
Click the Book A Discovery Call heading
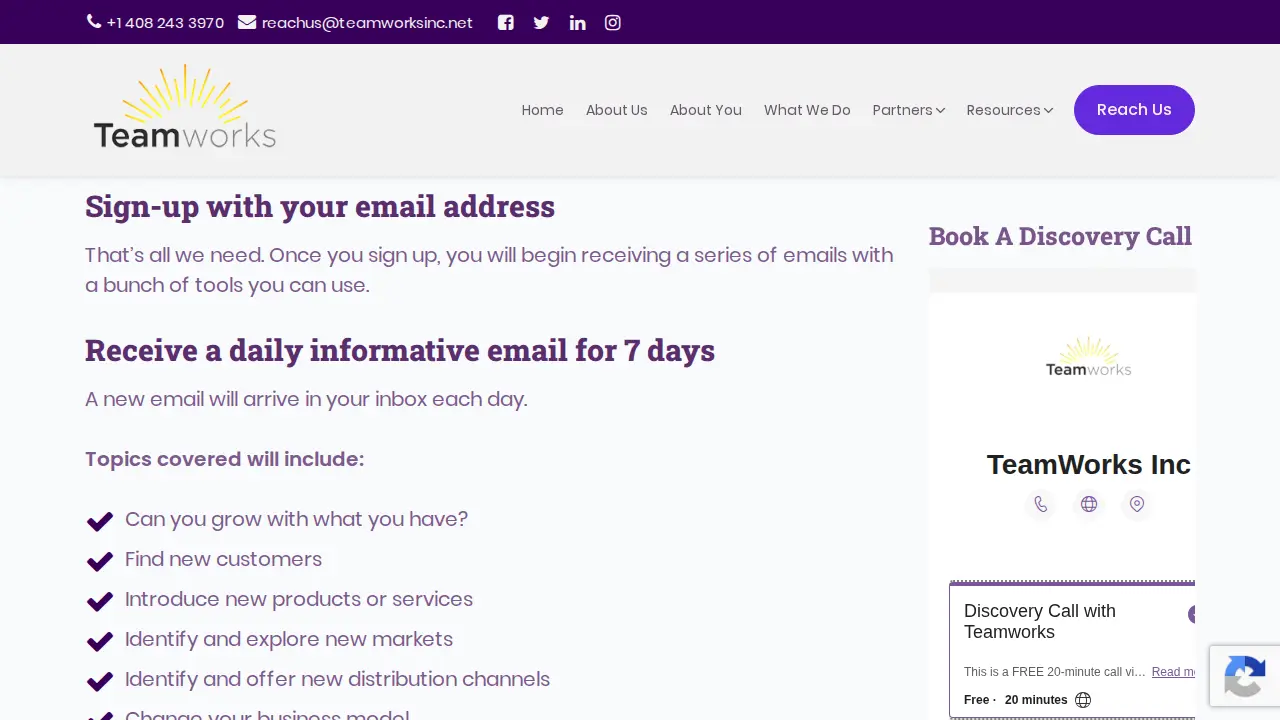tap(1060, 236)
